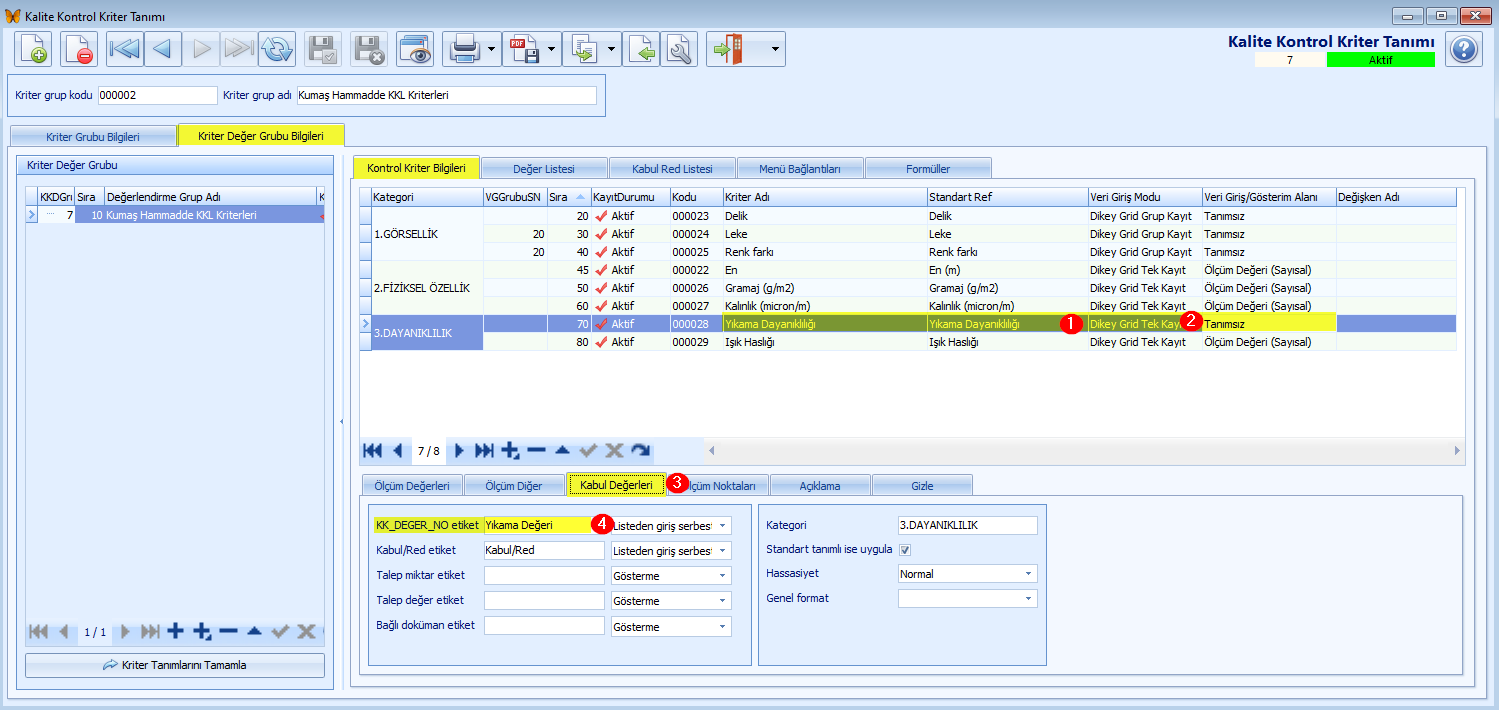Open the preview window eye icon
The image size is (1499, 710).
tap(414, 49)
